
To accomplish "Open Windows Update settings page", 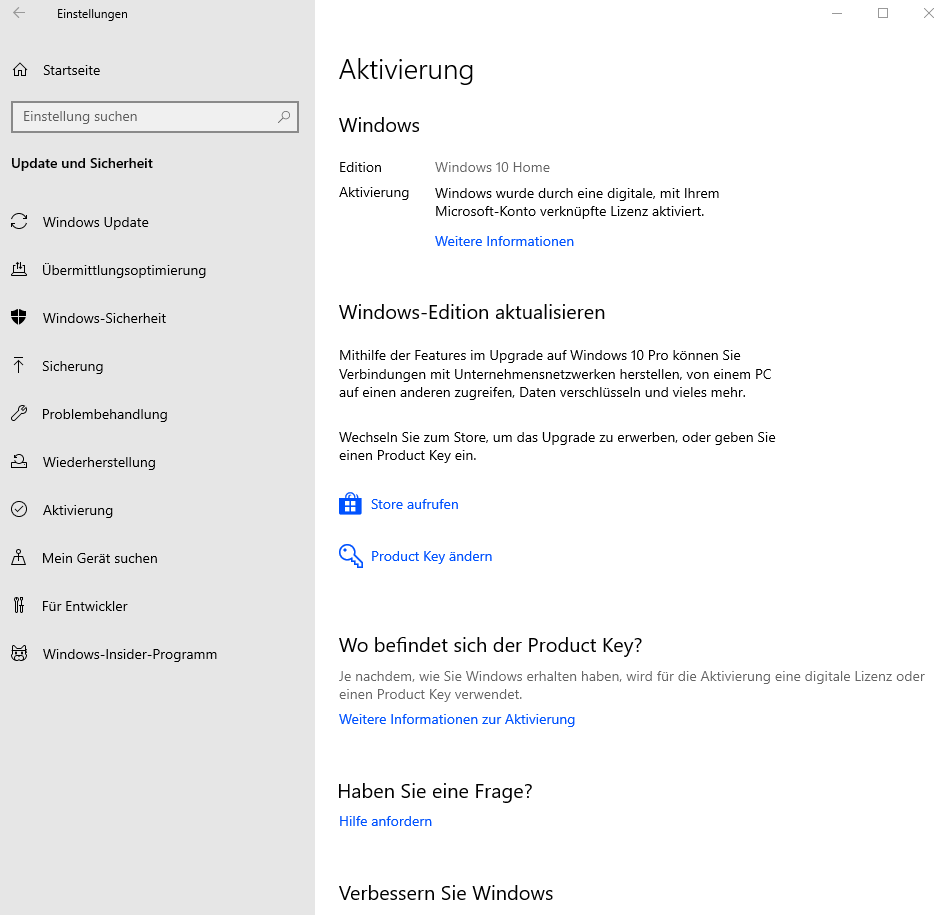I will click(157, 222).
